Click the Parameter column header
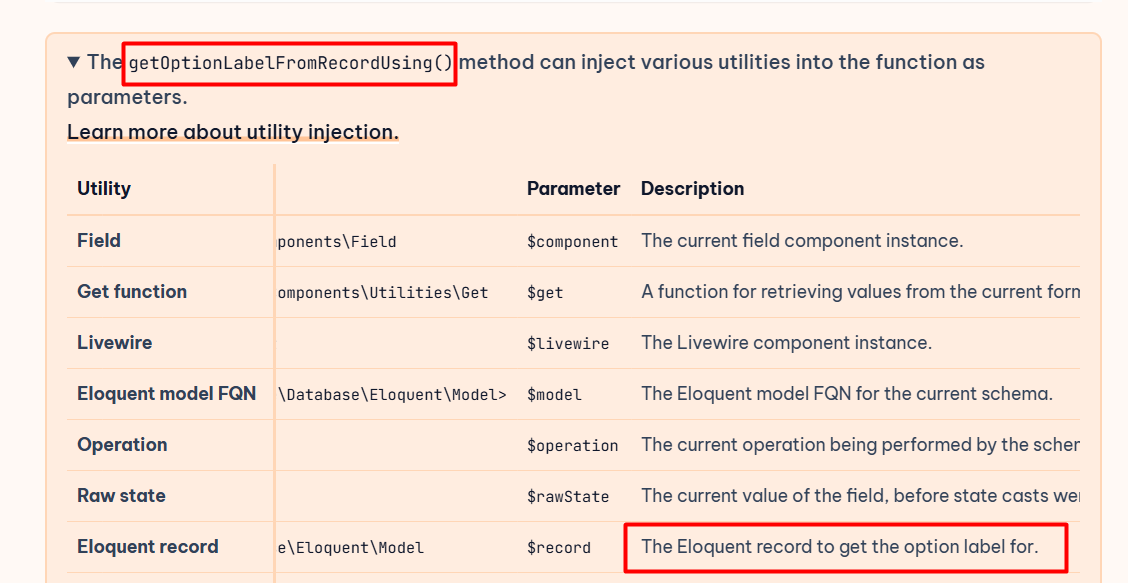The image size is (1128, 583). tap(573, 189)
